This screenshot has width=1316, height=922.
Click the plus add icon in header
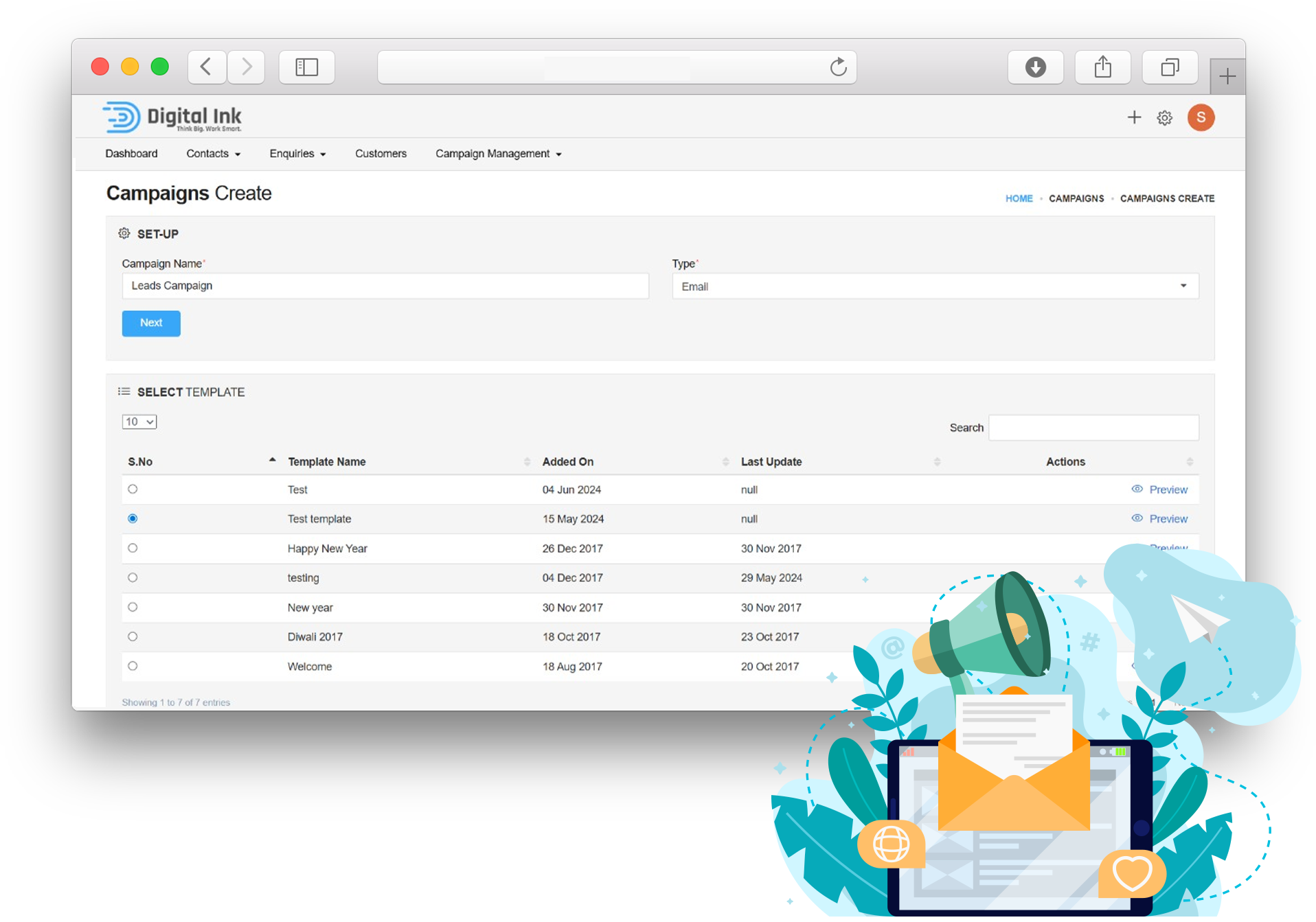click(1134, 117)
